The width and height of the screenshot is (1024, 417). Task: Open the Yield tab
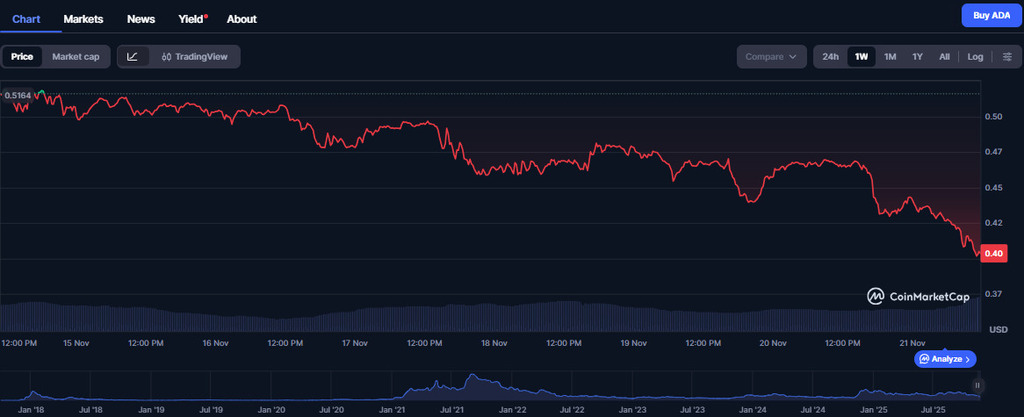(x=190, y=19)
